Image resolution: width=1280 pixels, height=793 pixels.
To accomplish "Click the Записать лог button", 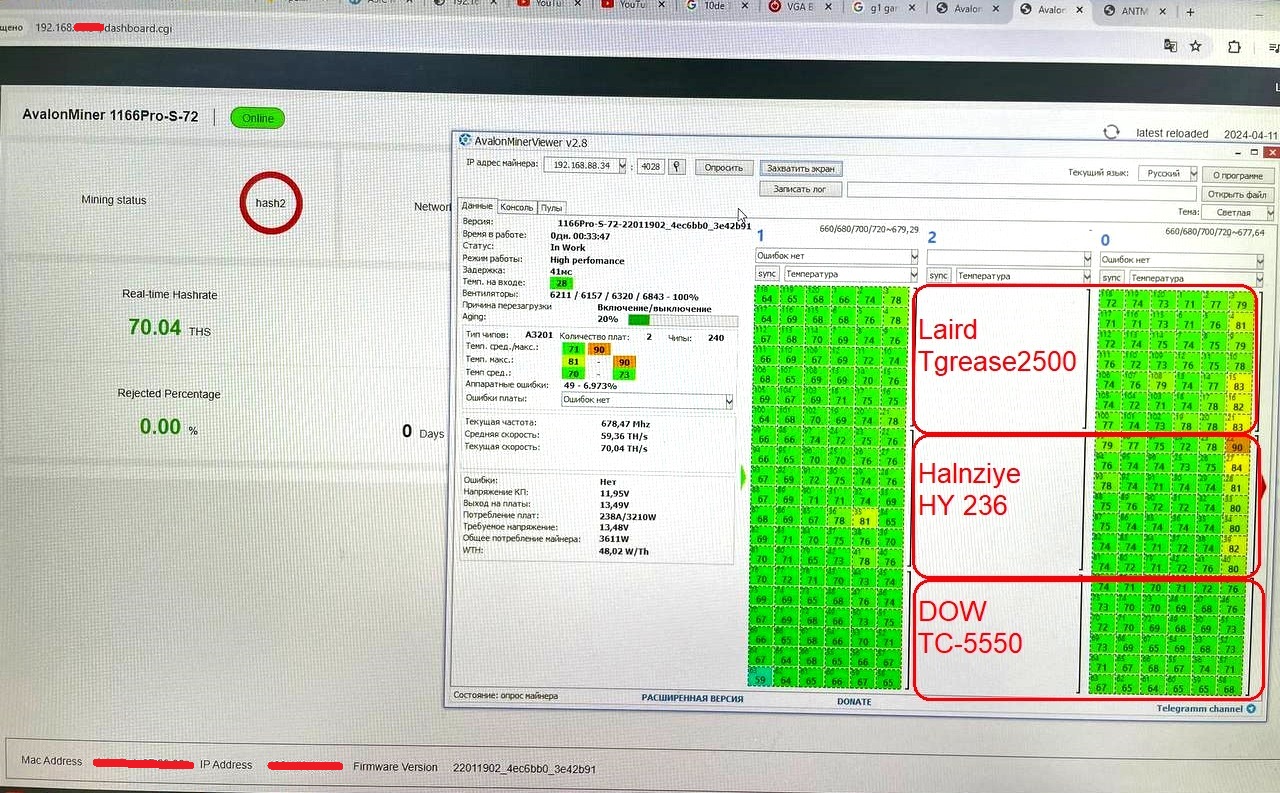I will coord(800,188).
